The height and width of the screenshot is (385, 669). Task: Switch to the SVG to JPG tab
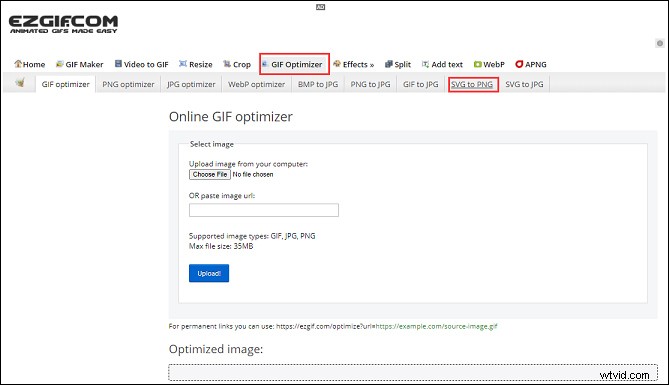[524, 85]
